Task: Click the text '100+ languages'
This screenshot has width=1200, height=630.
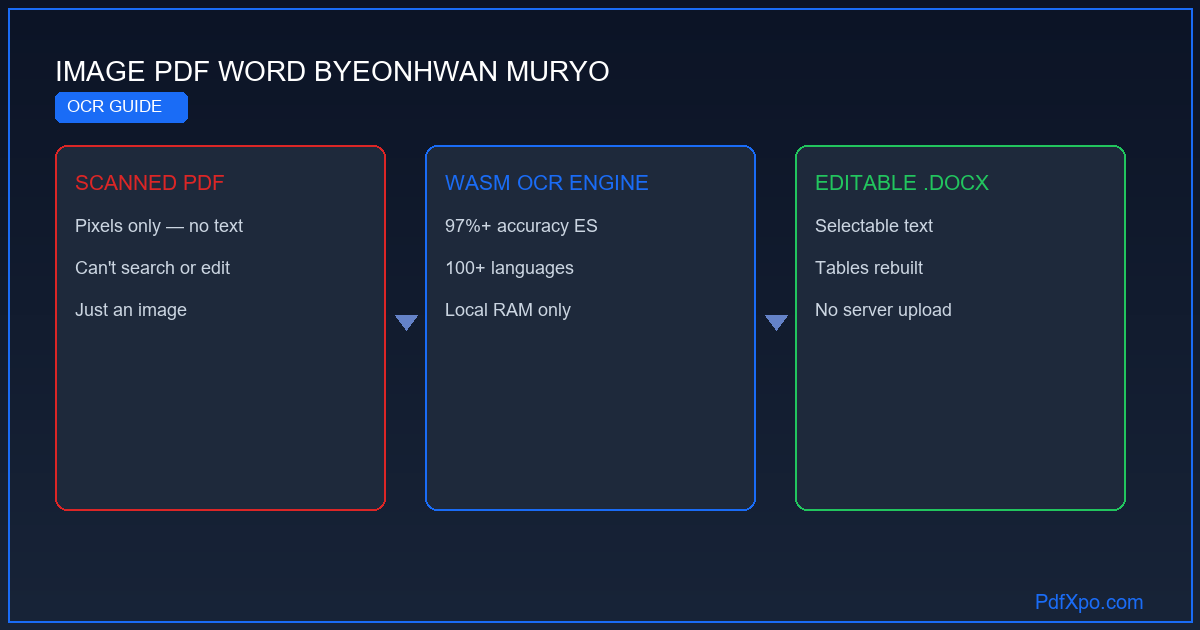Action: [510, 268]
